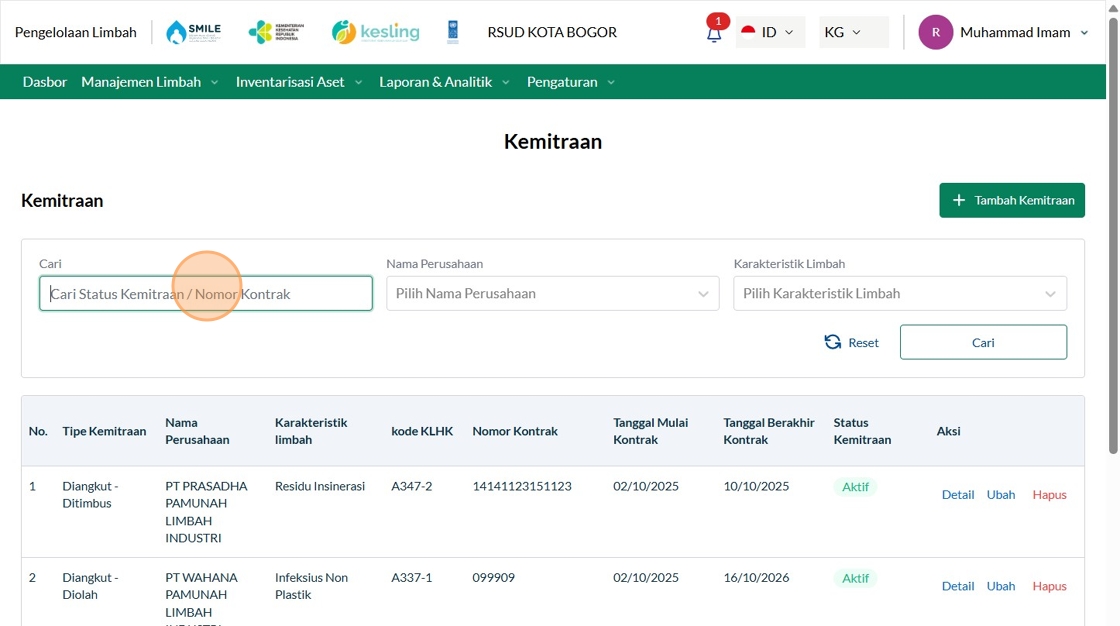This screenshot has width=1120, height=626.
Task: Click Hapus for PT WAHANA row
Action: tap(1049, 586)
